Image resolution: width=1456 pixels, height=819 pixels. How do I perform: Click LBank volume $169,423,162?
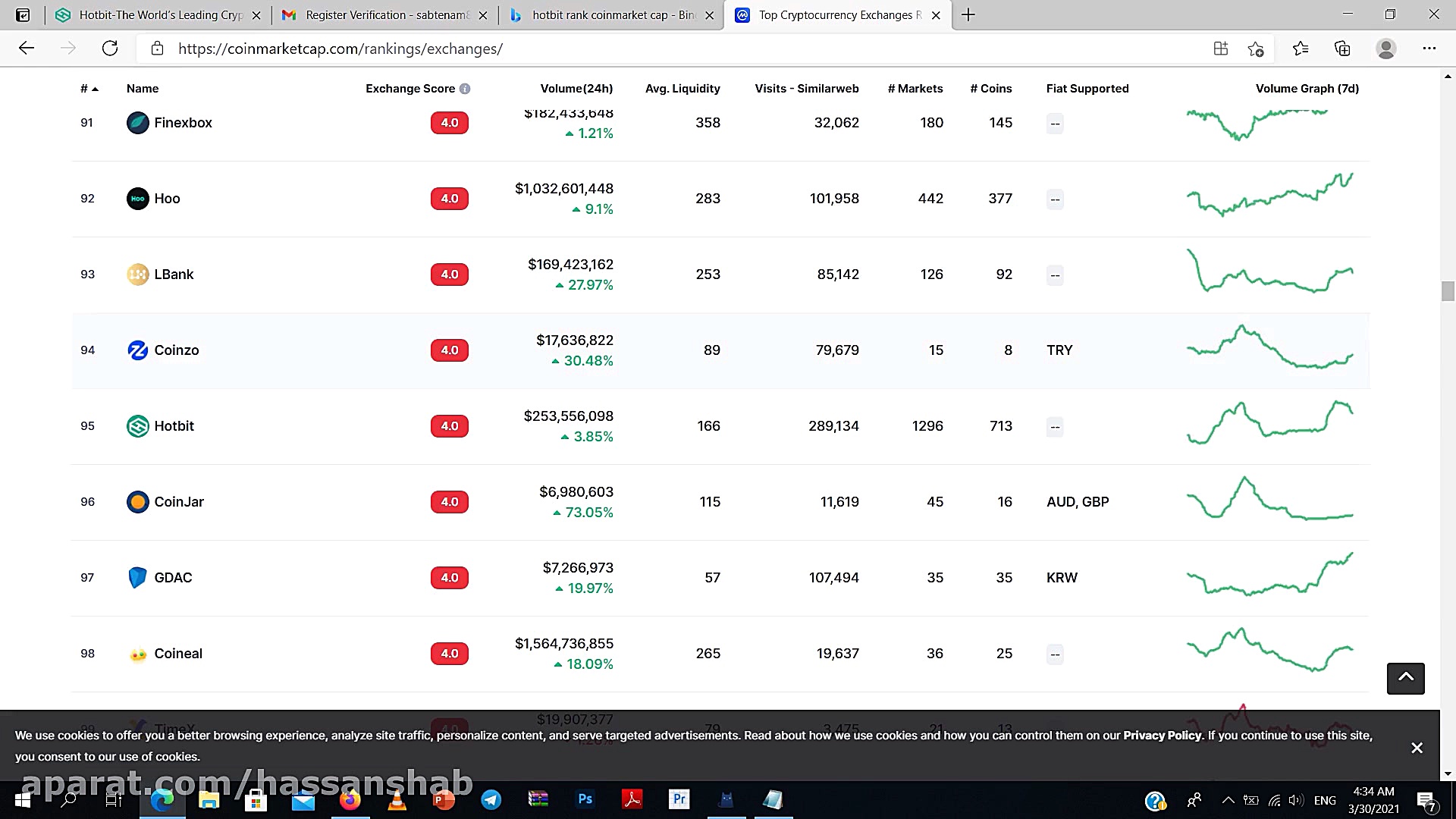pos(571,265)
